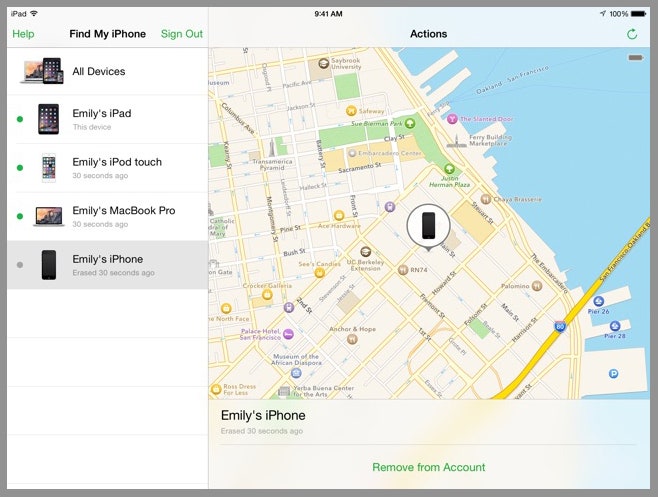
Task: Click the iPod touch device thumbnail
Action: pos(49,167)
